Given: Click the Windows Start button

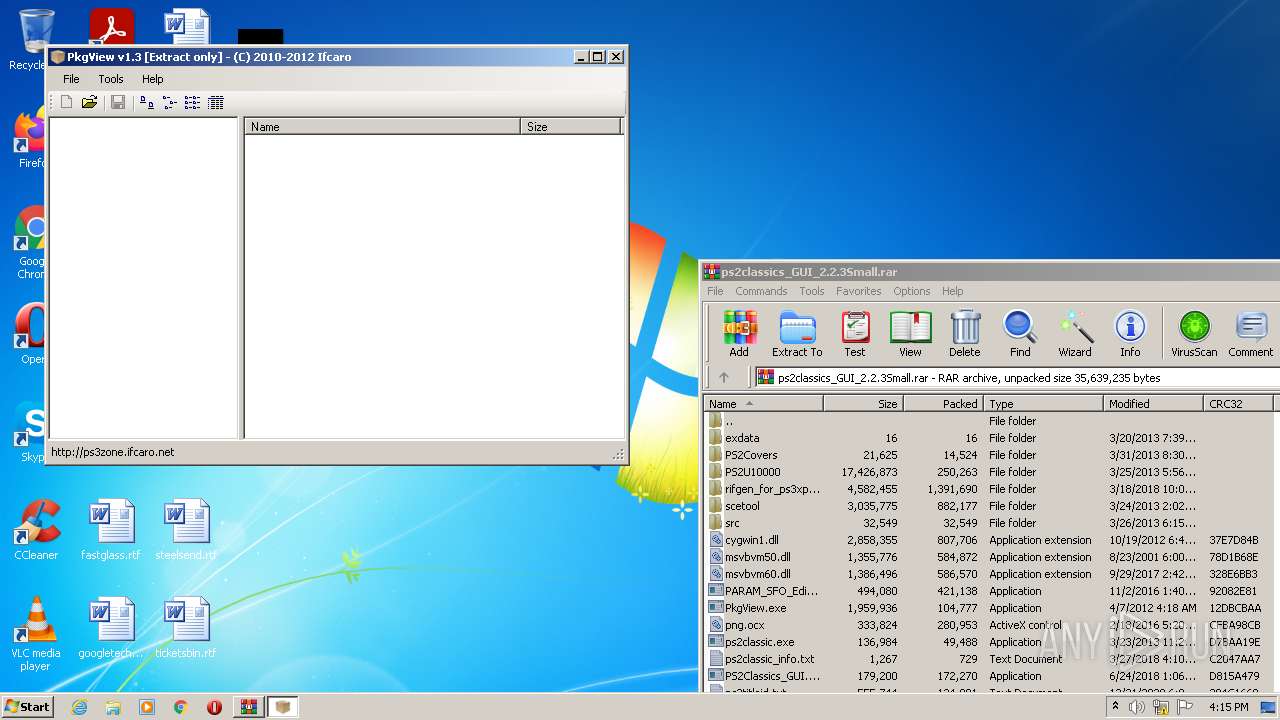Looking at the screenshot, I should (27, 706).
